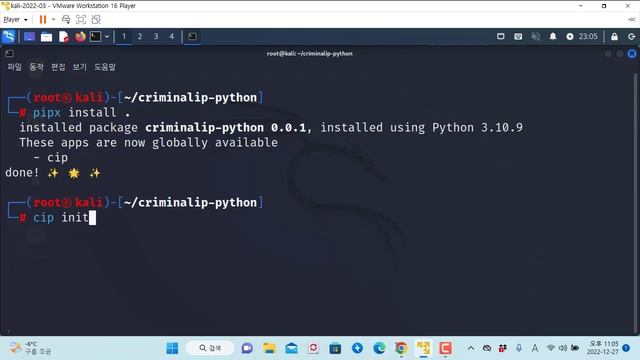Open Windows Start menu
Viewport: 640px width, 360px height.
point(172,348)
